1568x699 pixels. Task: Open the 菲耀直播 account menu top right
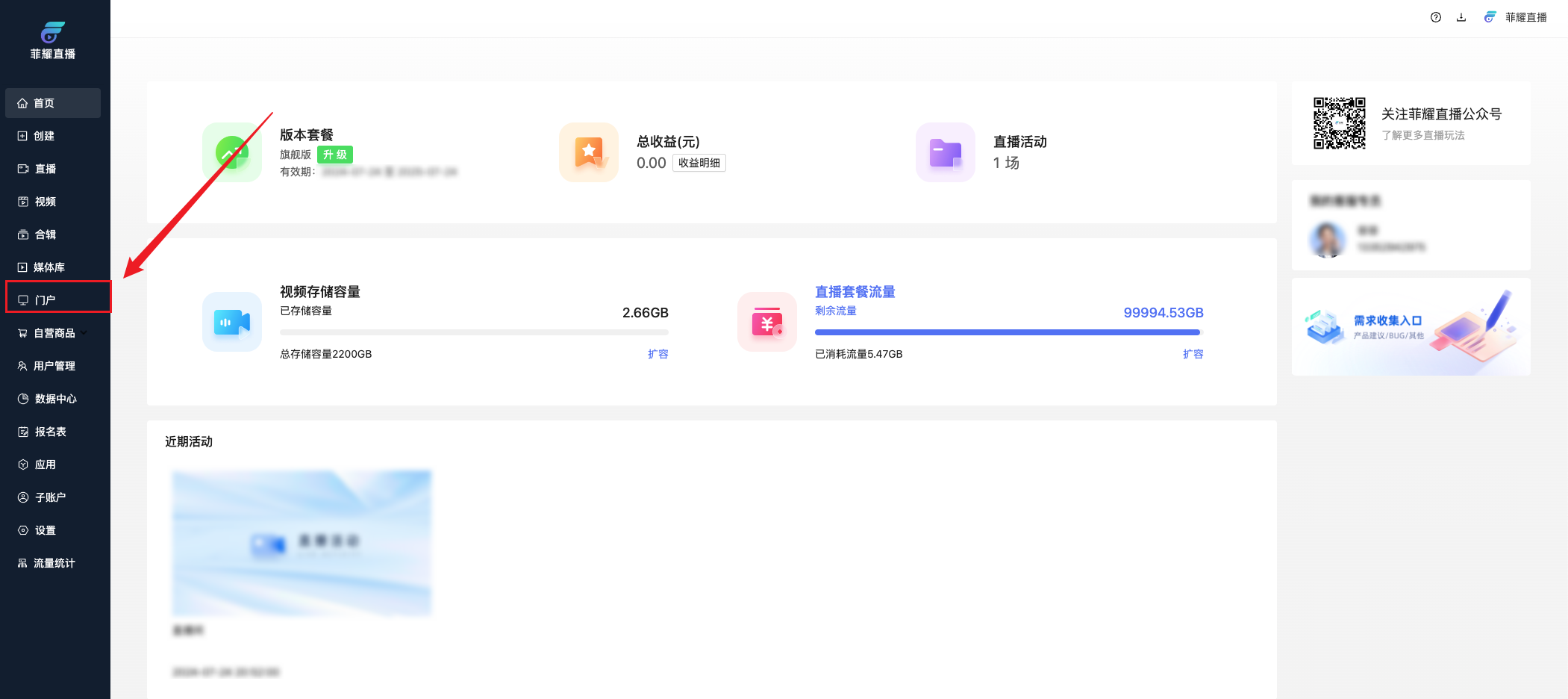coord(1516,17)
